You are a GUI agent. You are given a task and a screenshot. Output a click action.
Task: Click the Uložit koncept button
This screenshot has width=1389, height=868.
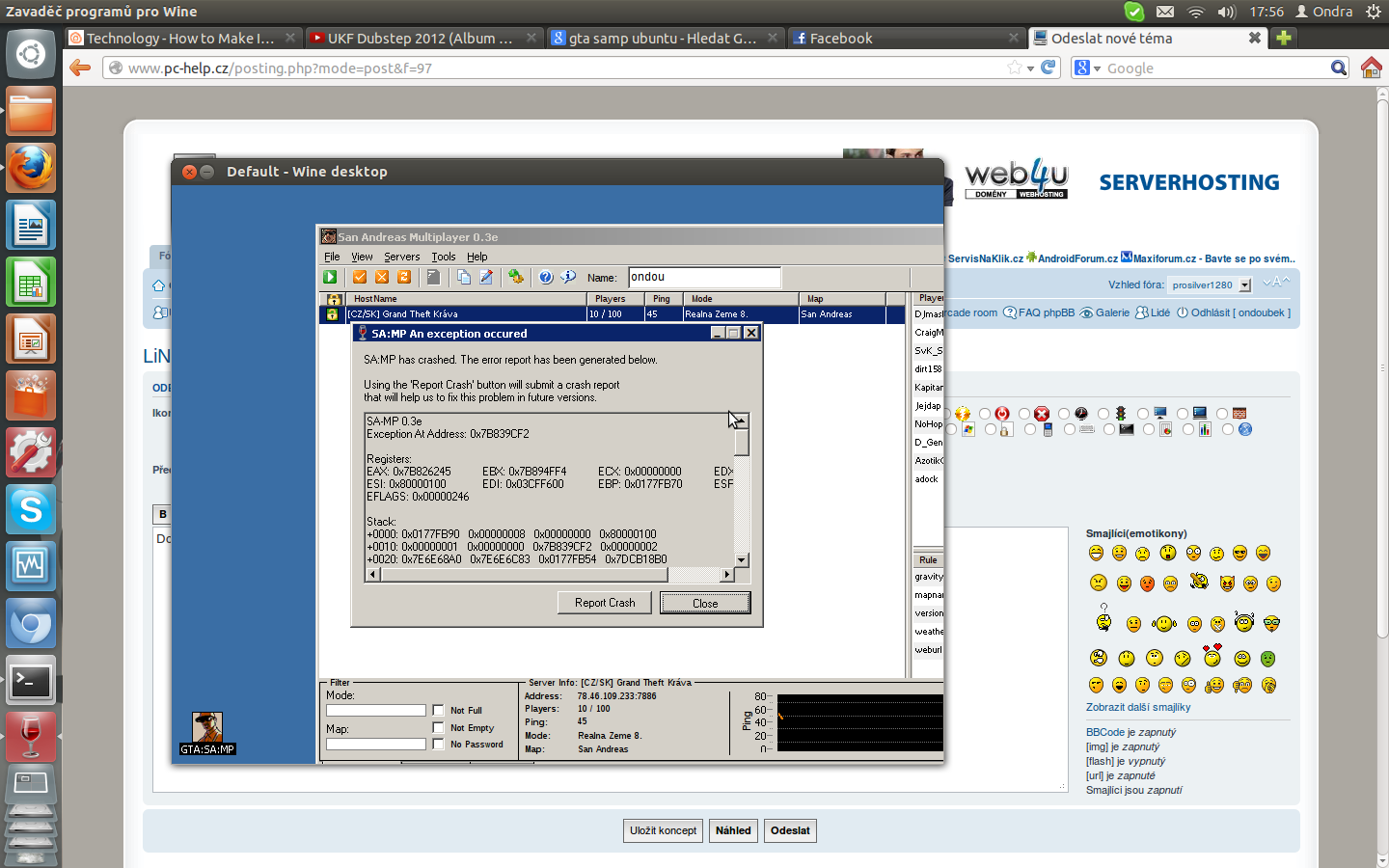tap(664, 830)
